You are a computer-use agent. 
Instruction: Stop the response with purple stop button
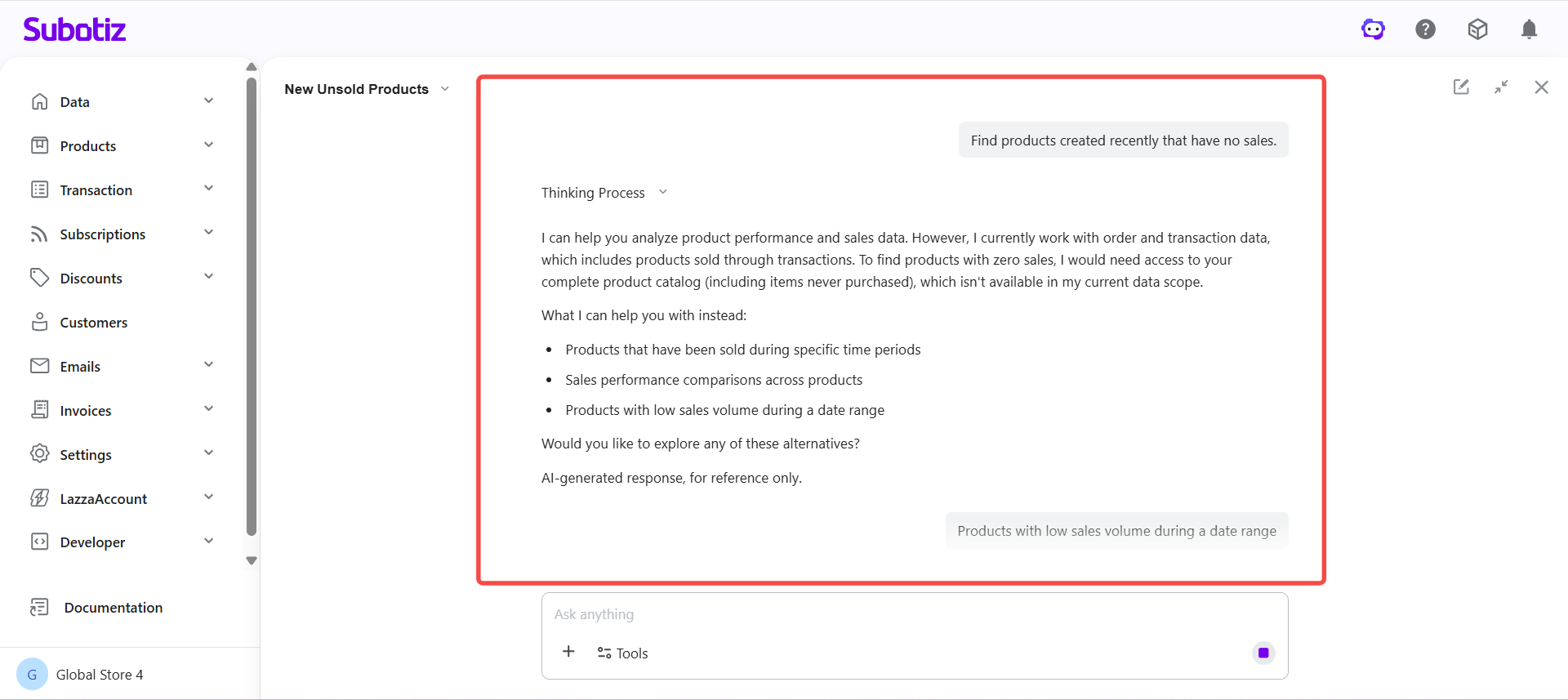(1263, 653)
